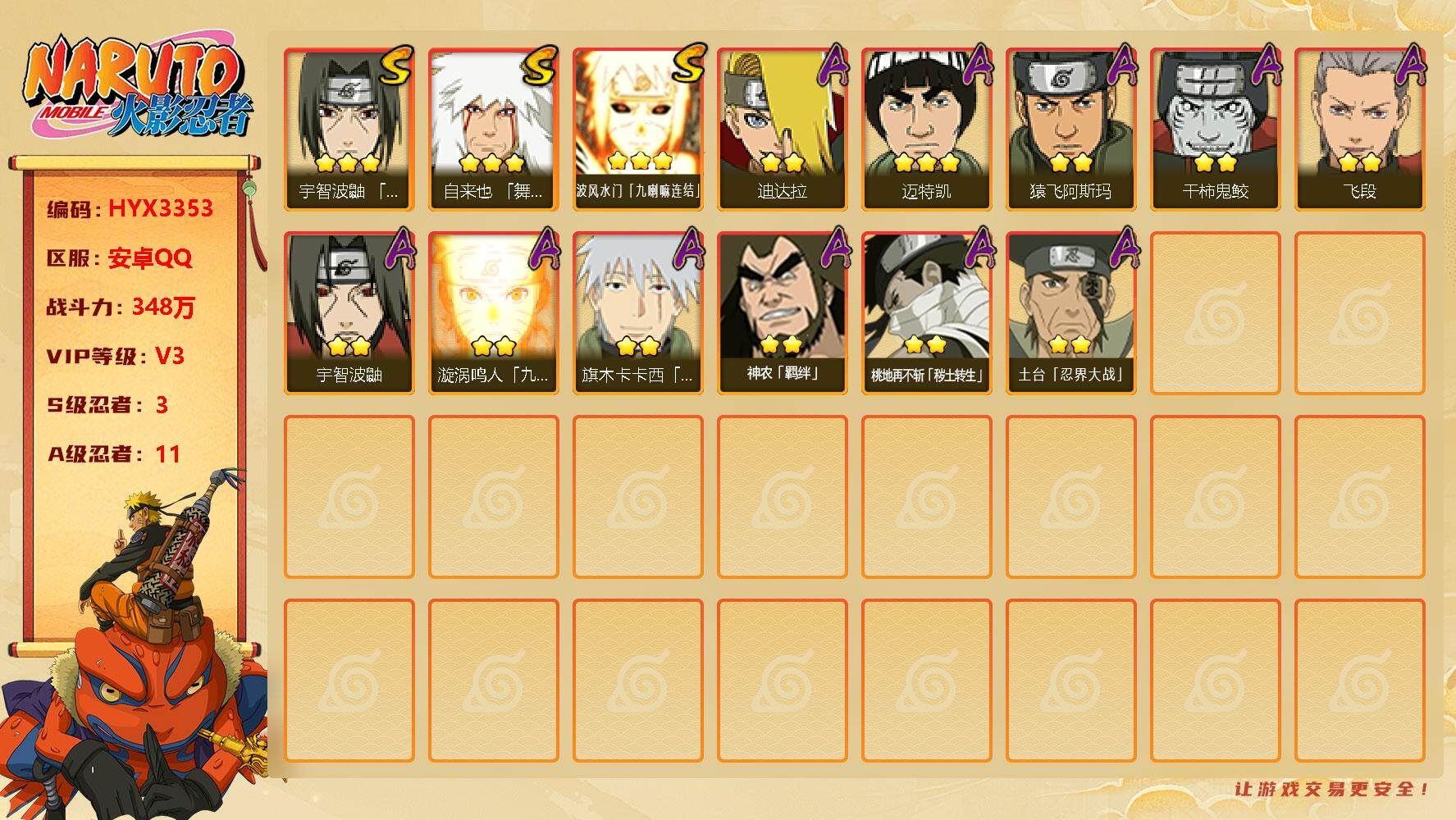The height and width of the screenshot is (820, 1456).
Task: Click the S rank badge on 波风水门 card
Action: (689, 64)
